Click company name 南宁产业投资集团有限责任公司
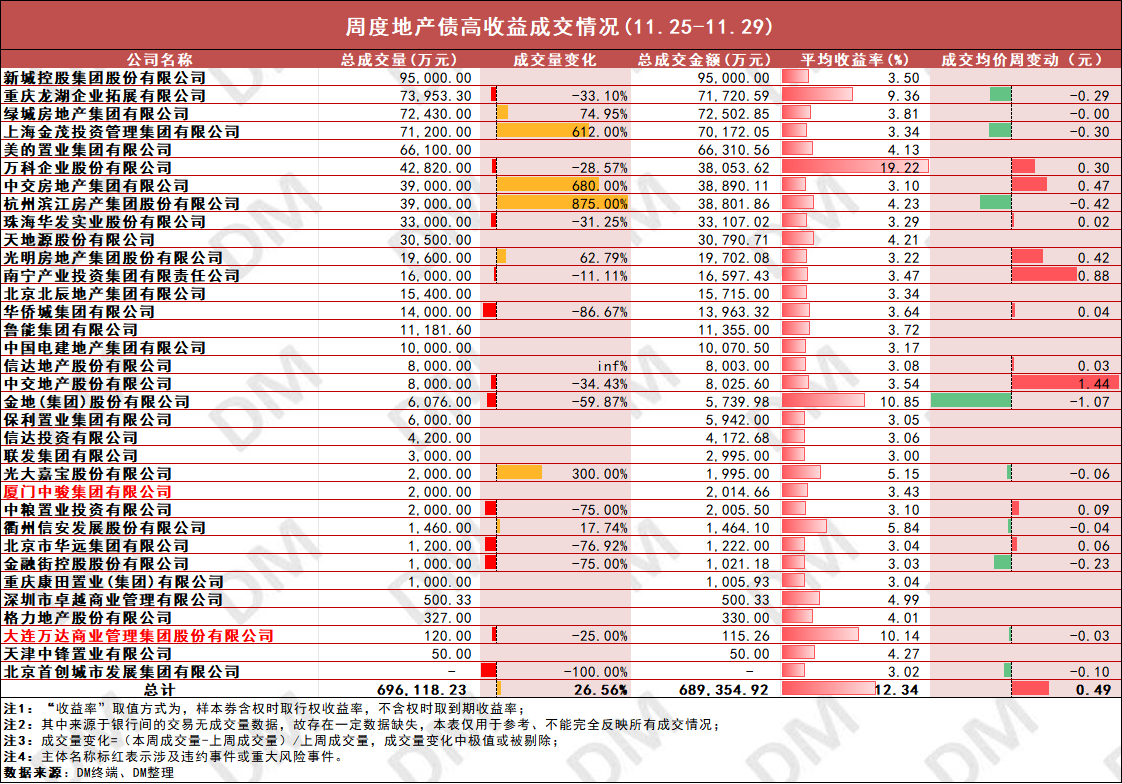 tap(122, 275)
